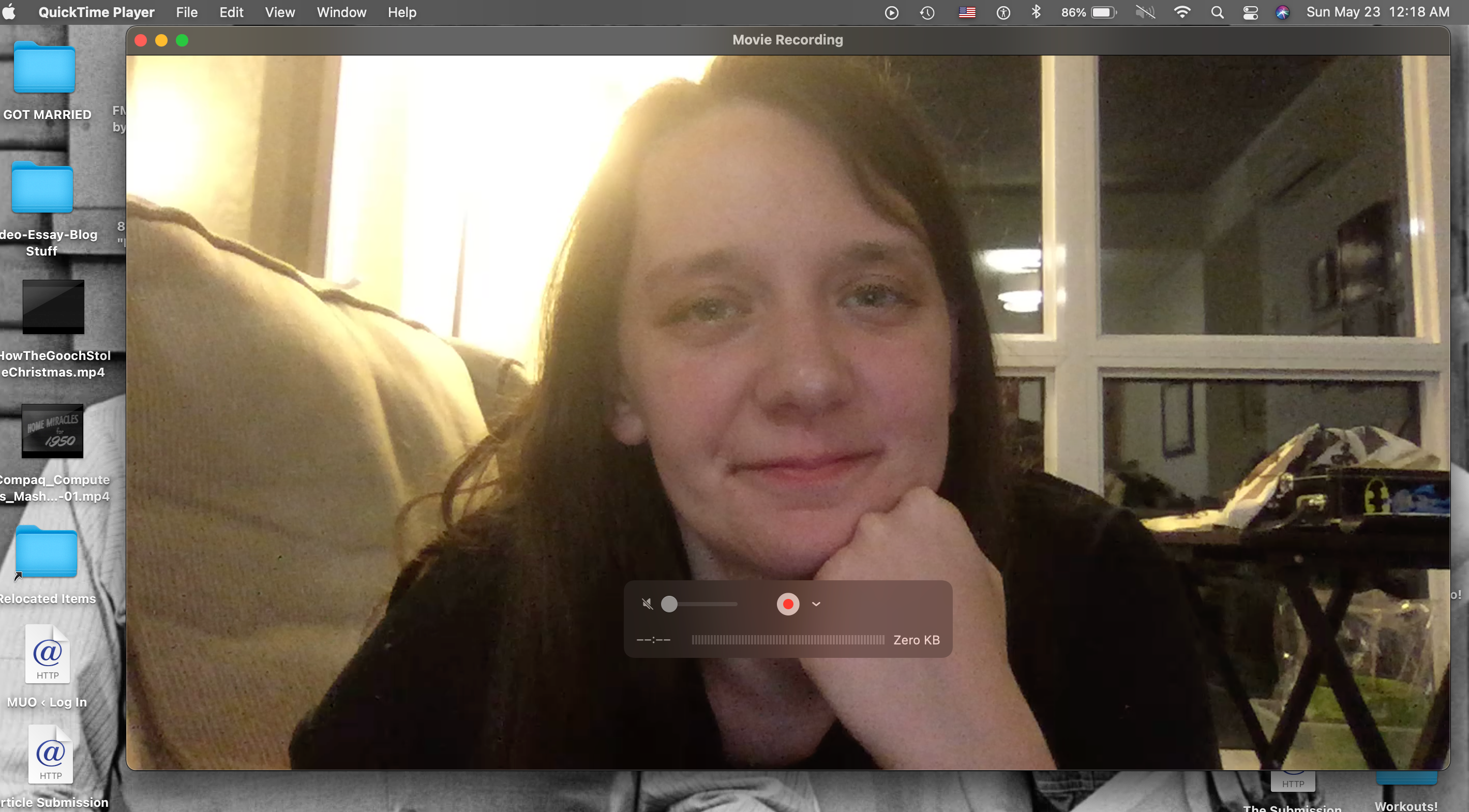
Task: Select HowTheGoochStoleChristmas.mp4 video thumbnail
Action: pos(53,307)
